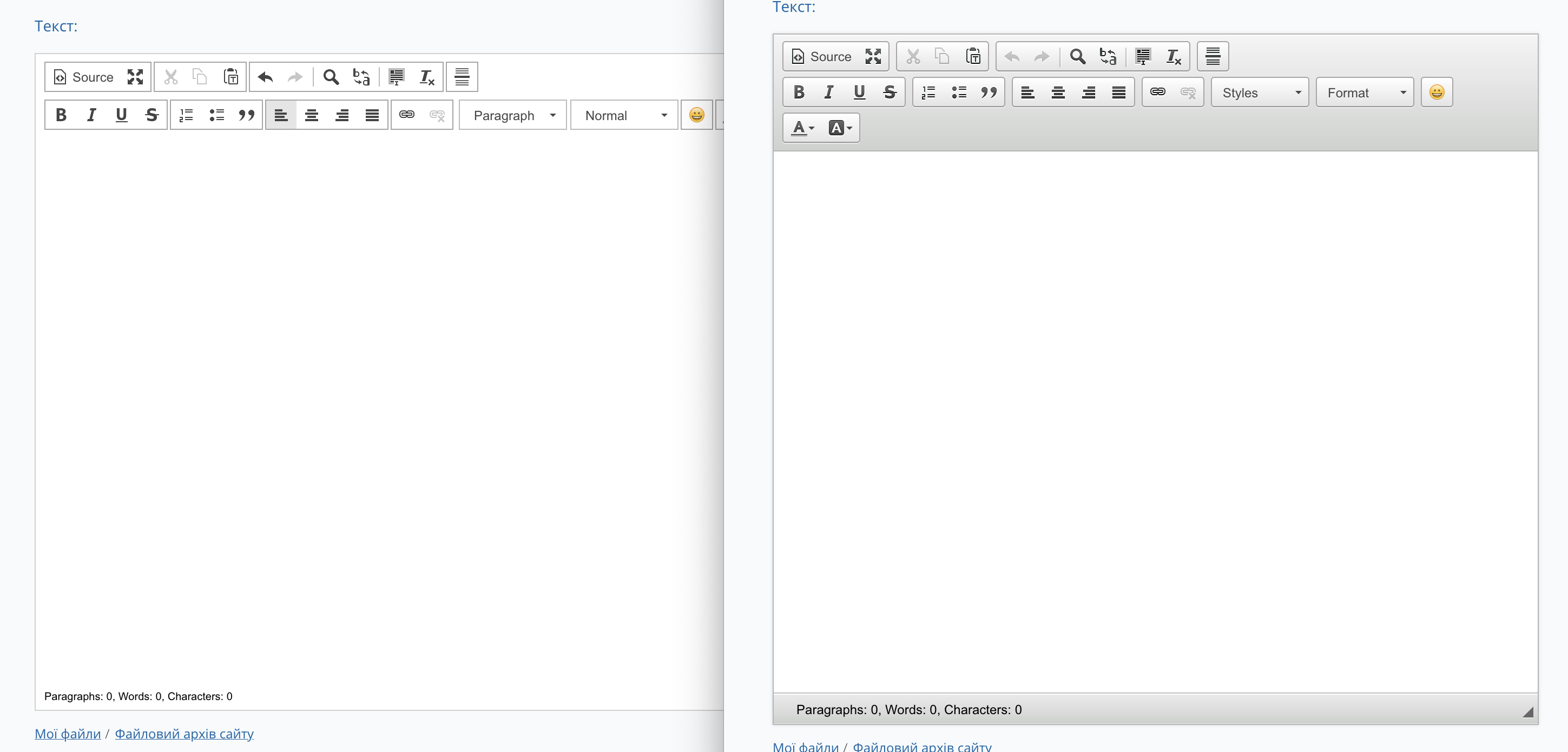Viewport: 1568px width, 752px height.
Task: Maximize the right editor
Action: pyautogui.click(x=873, y=57)
